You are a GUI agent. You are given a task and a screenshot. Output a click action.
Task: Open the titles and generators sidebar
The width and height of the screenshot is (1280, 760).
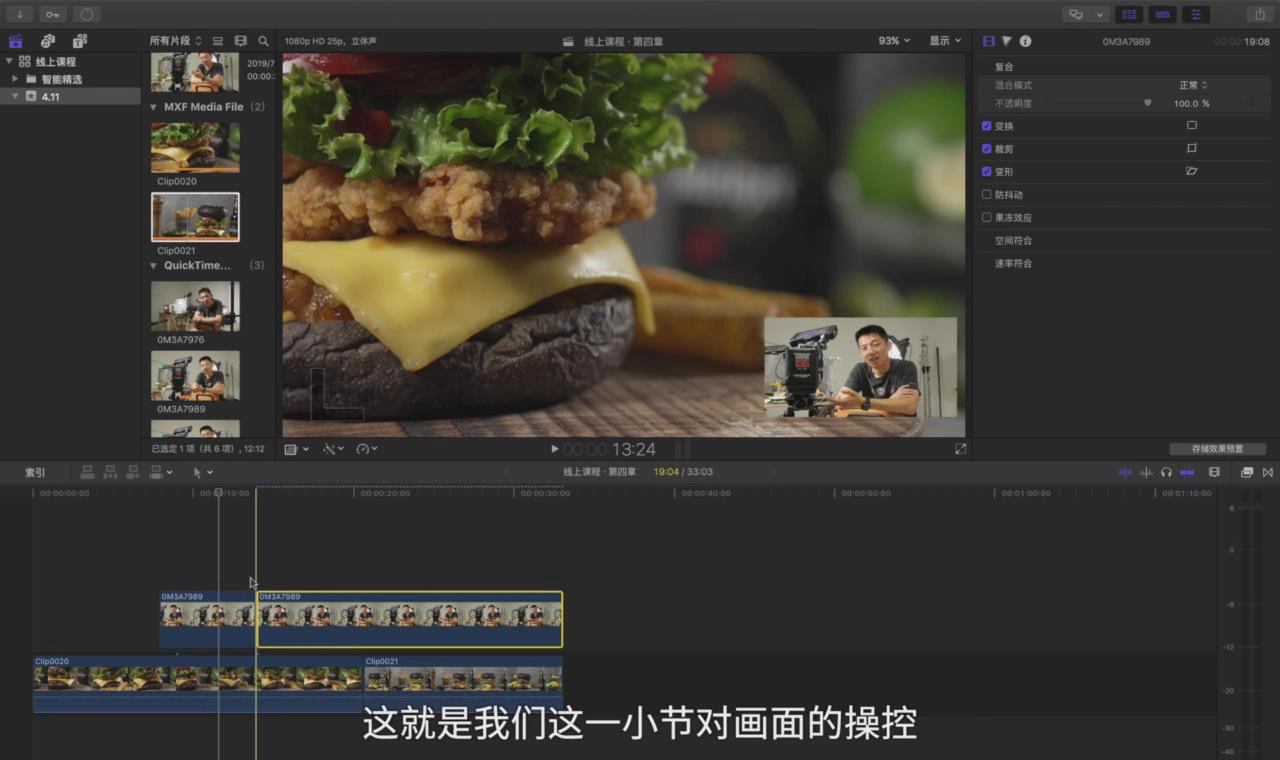pos(80,41)
